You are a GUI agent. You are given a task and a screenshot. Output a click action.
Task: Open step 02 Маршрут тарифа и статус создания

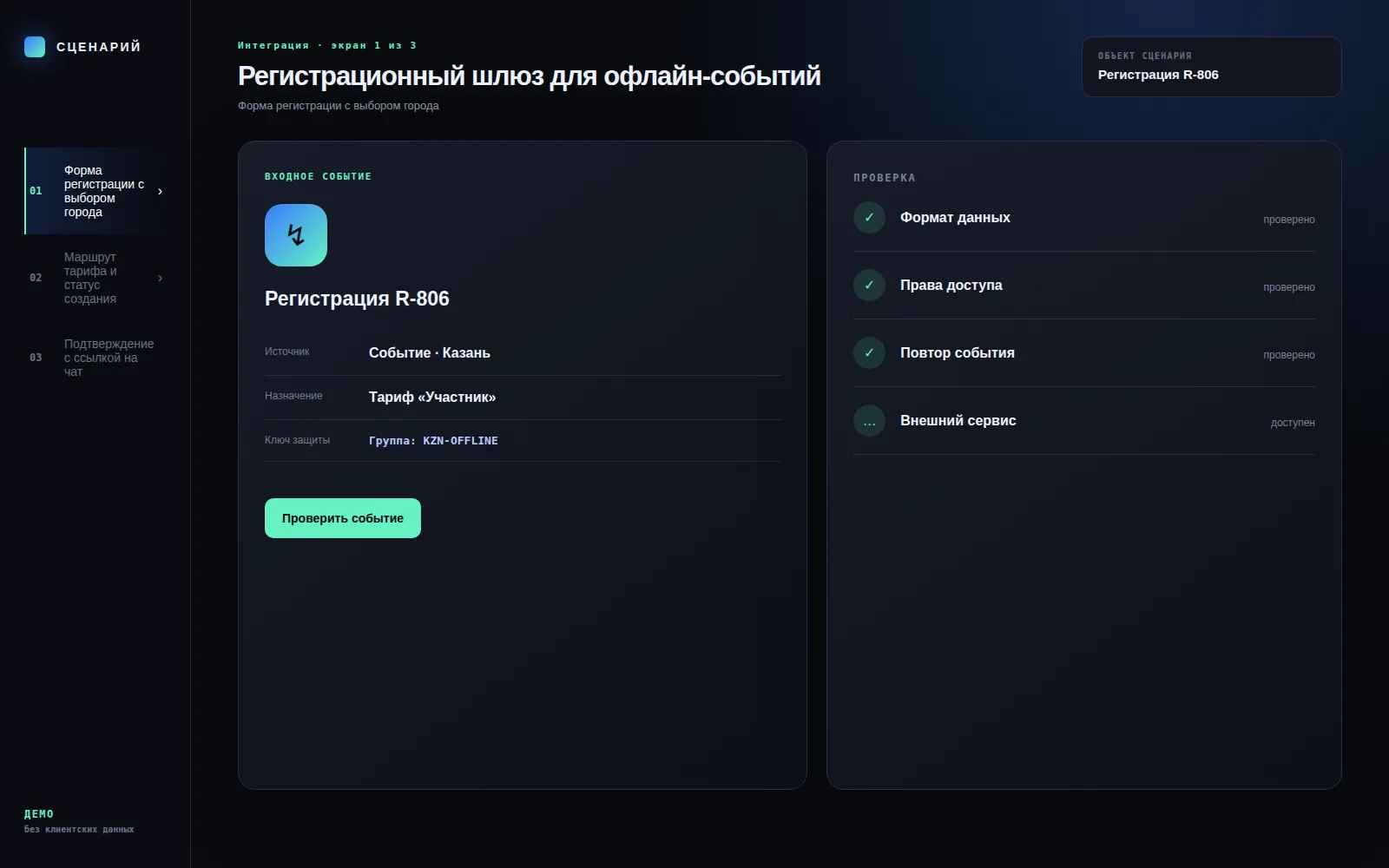95,278
